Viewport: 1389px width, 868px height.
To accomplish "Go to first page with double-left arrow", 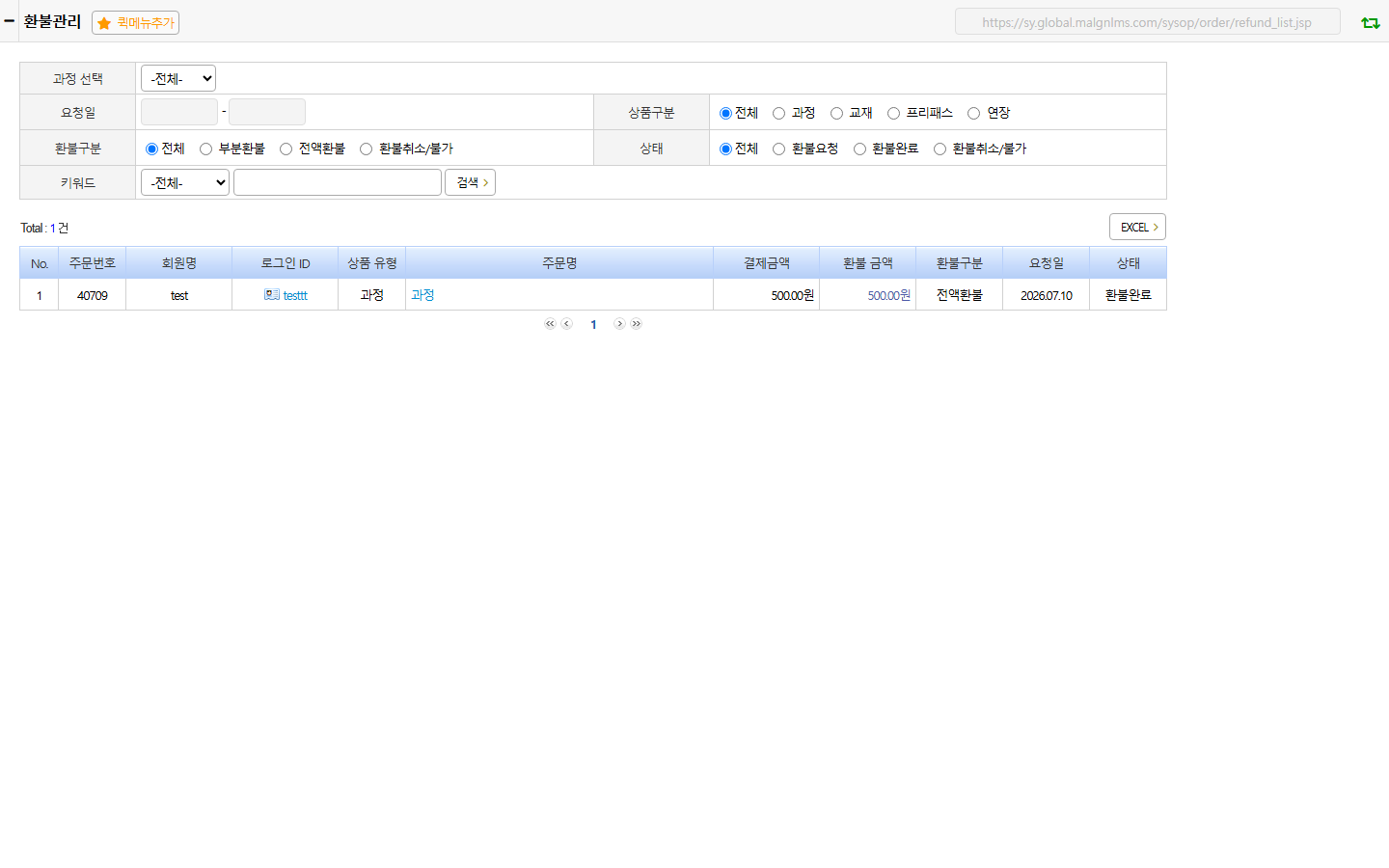I will pos(550,324).
